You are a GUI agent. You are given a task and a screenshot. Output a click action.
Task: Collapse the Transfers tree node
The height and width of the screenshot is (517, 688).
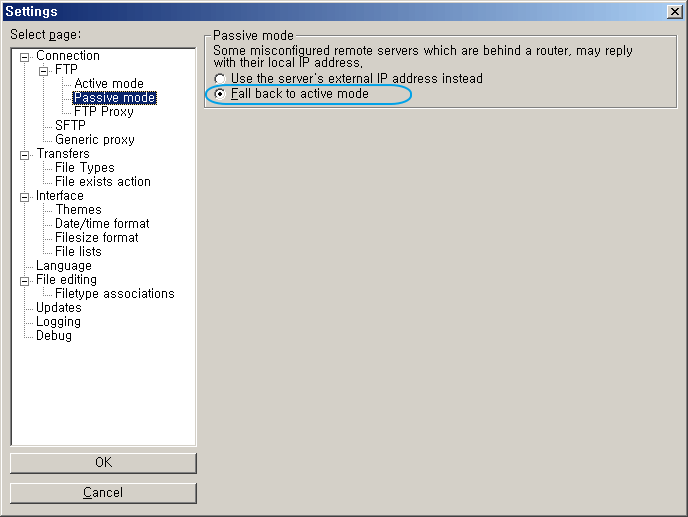pyautogui.click(x=25, y=155)
